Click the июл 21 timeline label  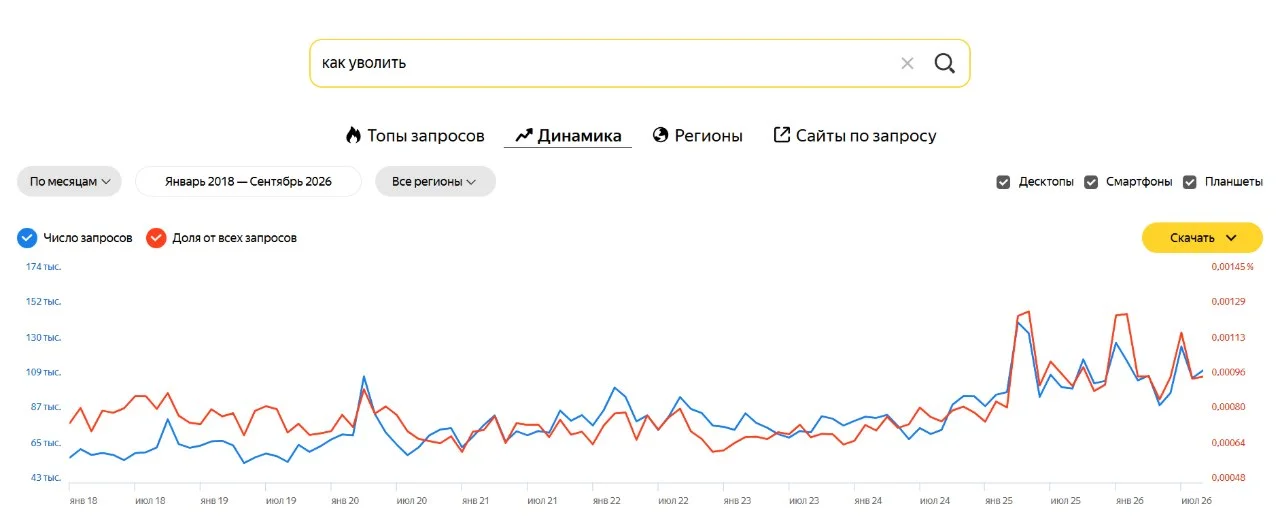pyautogui.click(x=542, y=500)
